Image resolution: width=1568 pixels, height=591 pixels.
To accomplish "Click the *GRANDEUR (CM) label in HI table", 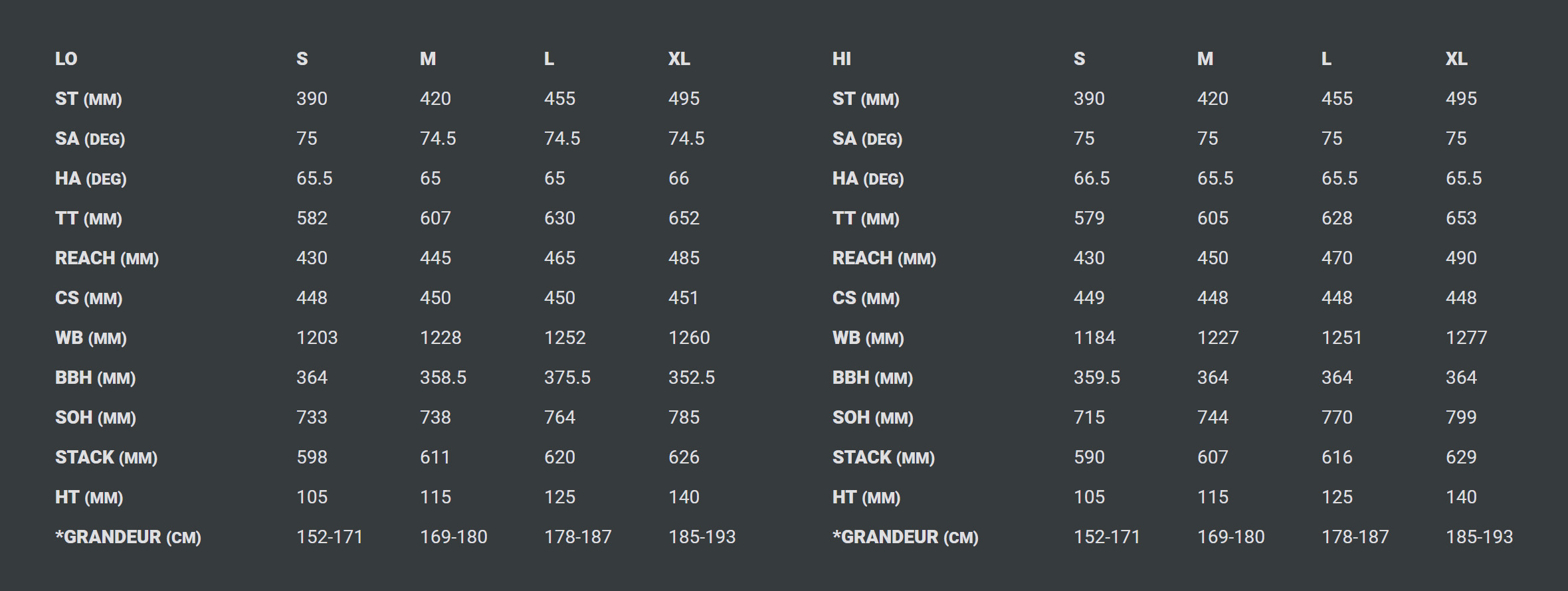I will click(905, 537).
